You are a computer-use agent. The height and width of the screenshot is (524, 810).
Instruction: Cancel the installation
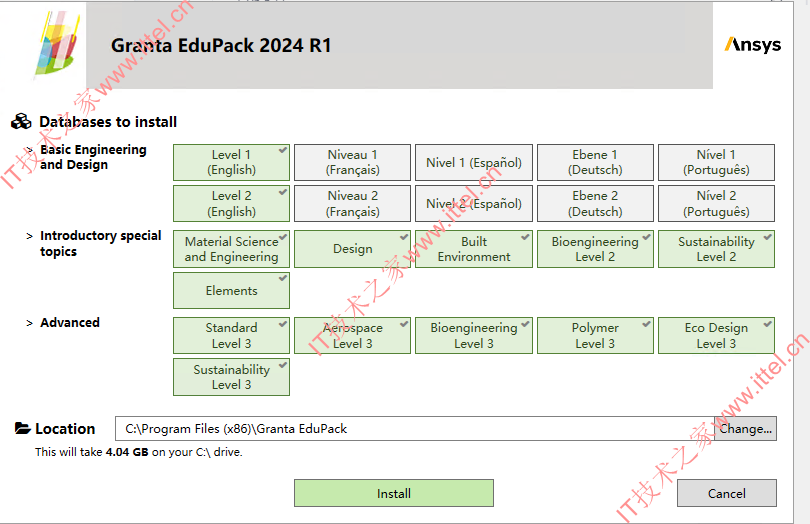click(726, 493)
